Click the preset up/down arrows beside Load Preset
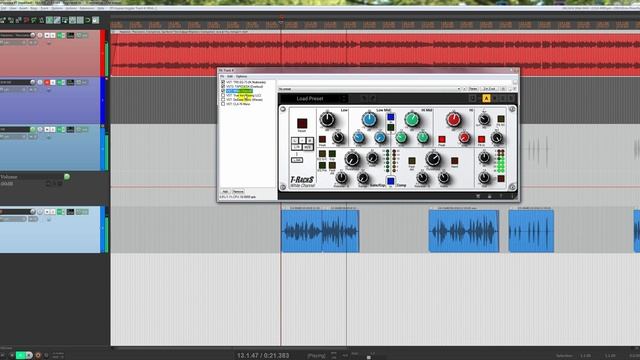640x360 pixels. (x=344, y=98)
